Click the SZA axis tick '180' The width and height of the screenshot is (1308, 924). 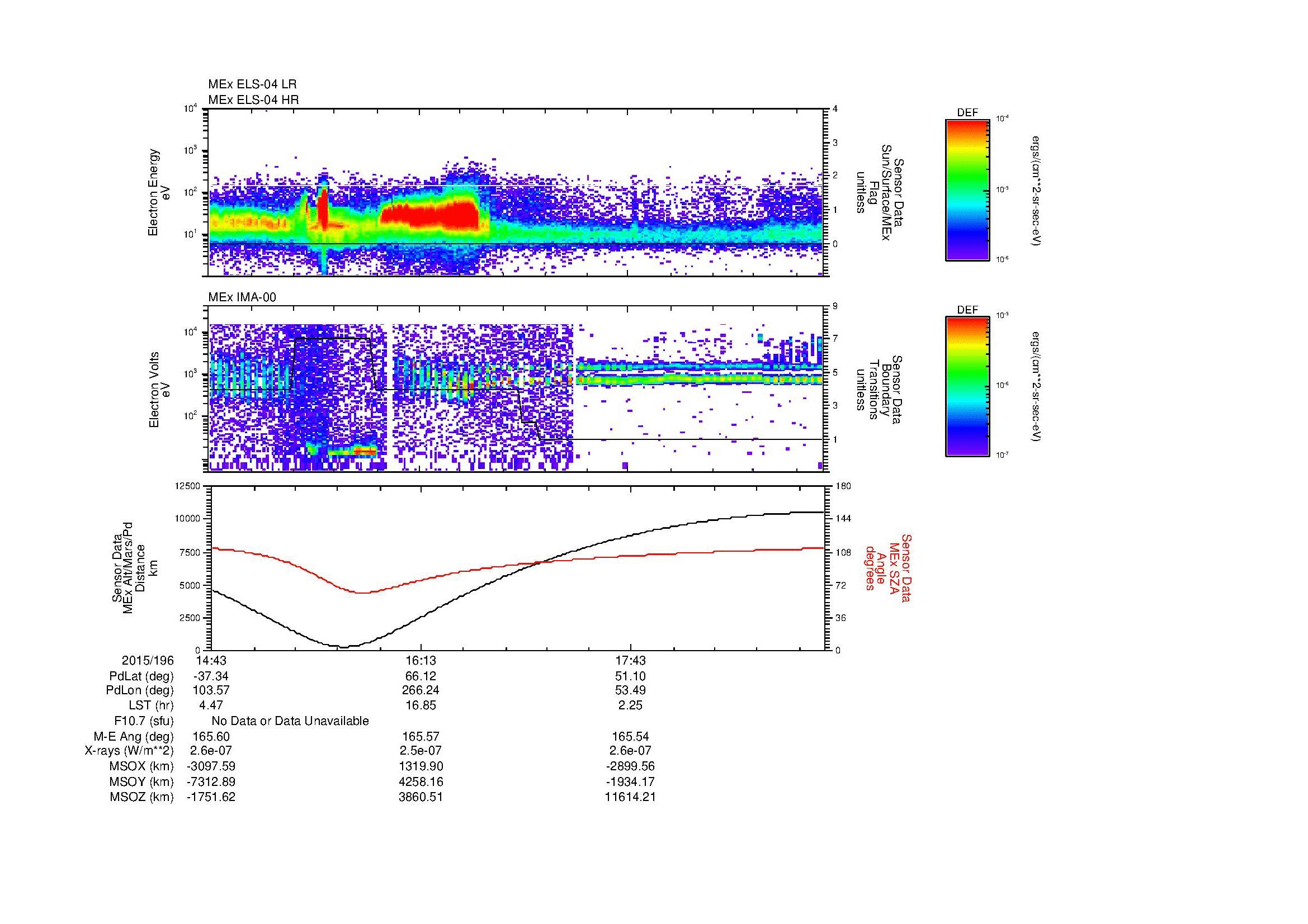click(x=843, y=486)
